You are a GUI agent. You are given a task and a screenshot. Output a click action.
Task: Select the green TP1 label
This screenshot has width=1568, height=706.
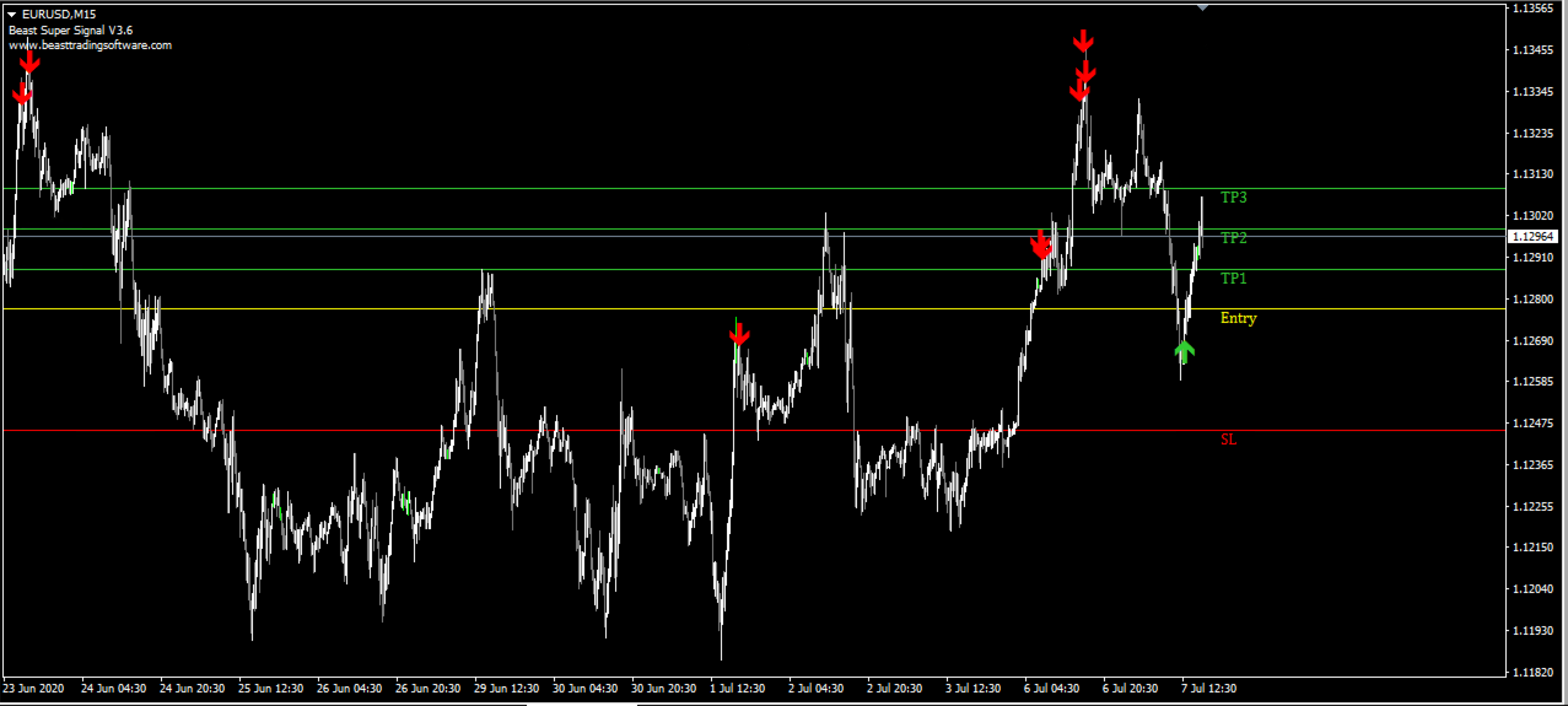[x=1233, y=279]
